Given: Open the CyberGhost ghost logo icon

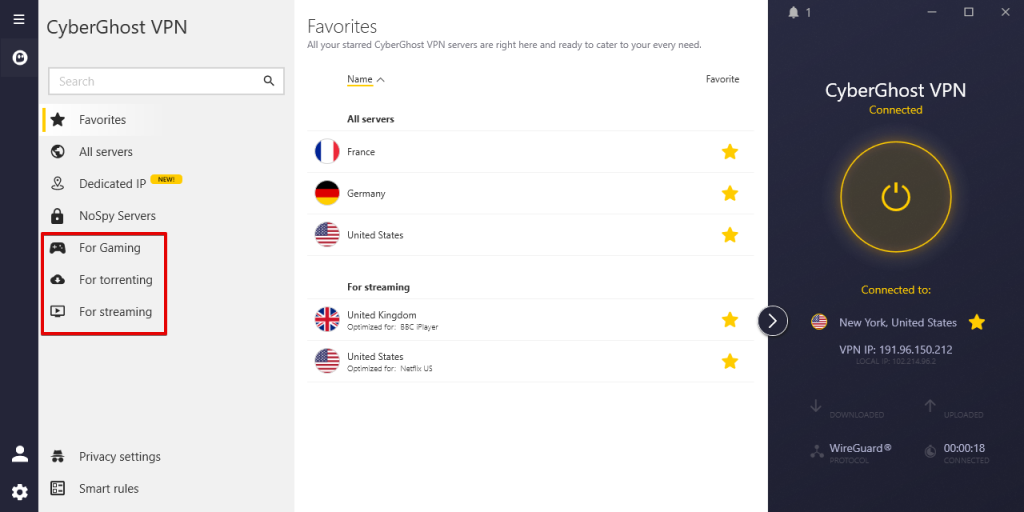Looking at the screenshot, I should [x=19, y=56].
